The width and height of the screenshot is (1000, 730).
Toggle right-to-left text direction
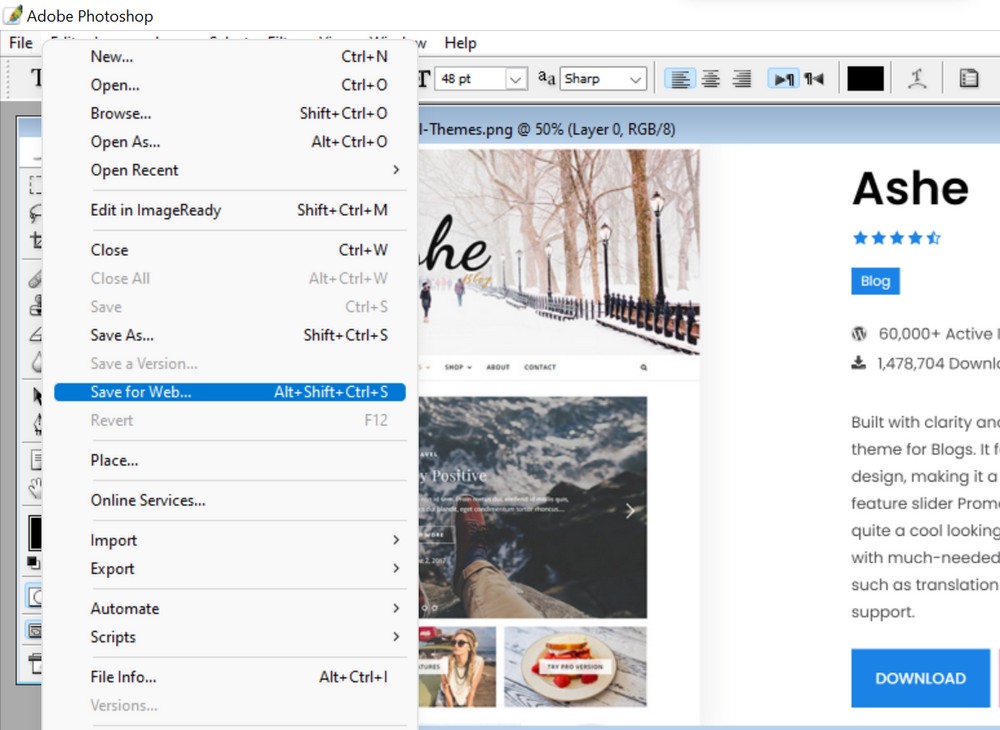(x=814, y=79)
